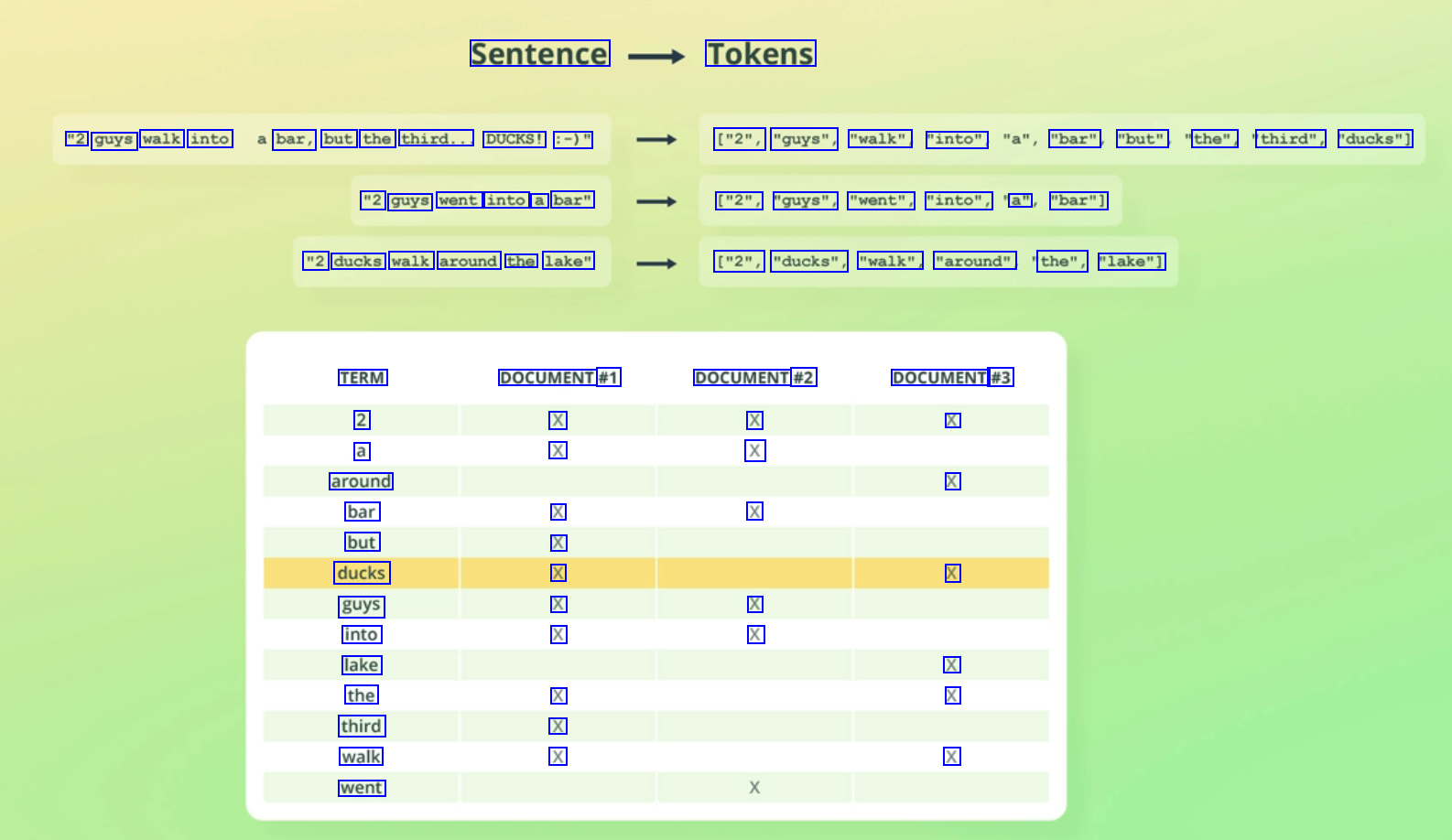Click the arrow between Sentence and Tokens headings

(x=656, y=57)
